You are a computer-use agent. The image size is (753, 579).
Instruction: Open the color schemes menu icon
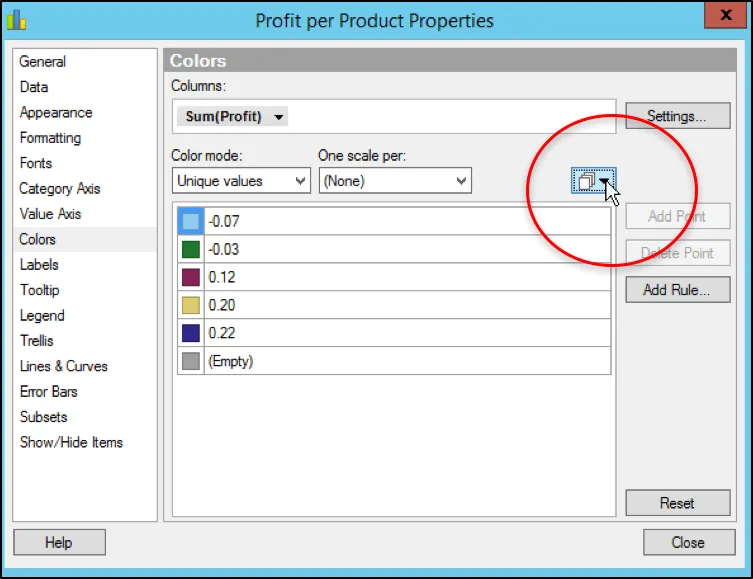point(593,181)
